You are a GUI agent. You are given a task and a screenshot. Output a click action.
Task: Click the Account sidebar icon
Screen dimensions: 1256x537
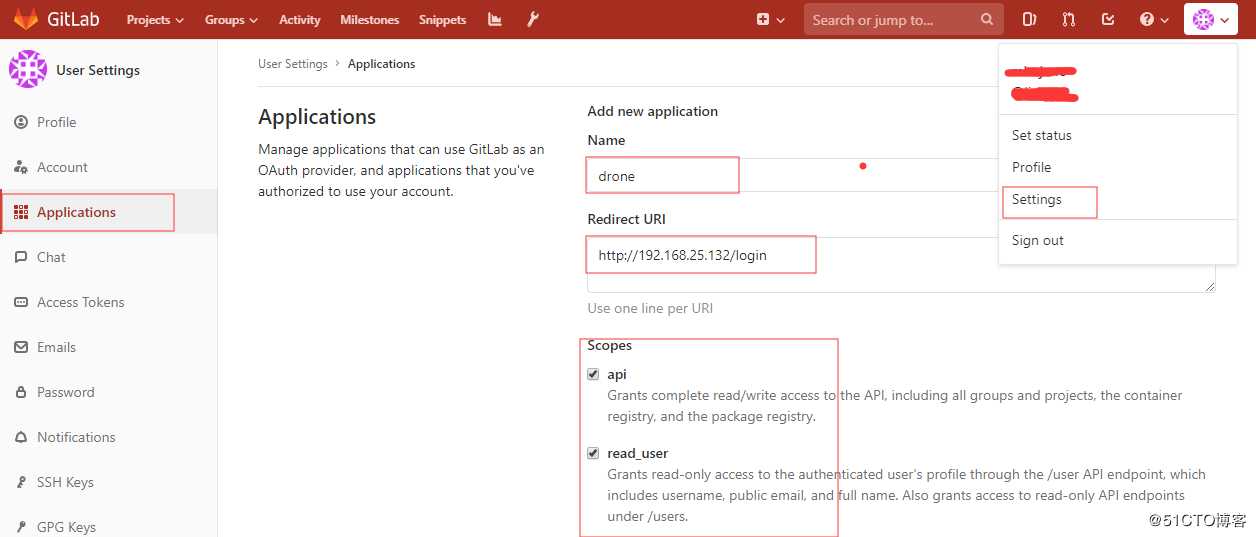(x=20, y=167)
